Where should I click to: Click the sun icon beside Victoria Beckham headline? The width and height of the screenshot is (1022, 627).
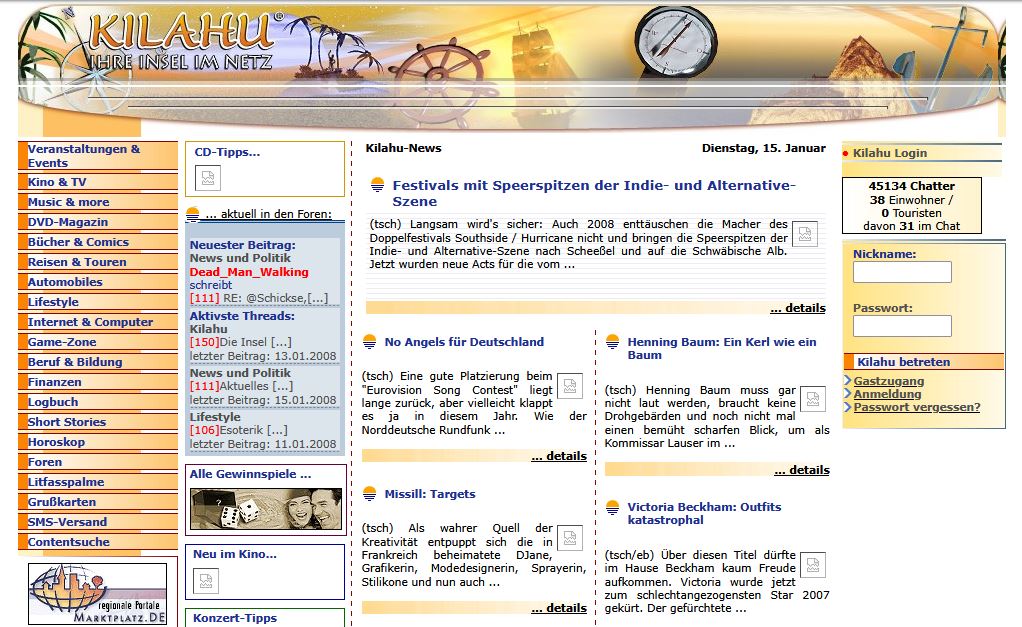[613, 507]
